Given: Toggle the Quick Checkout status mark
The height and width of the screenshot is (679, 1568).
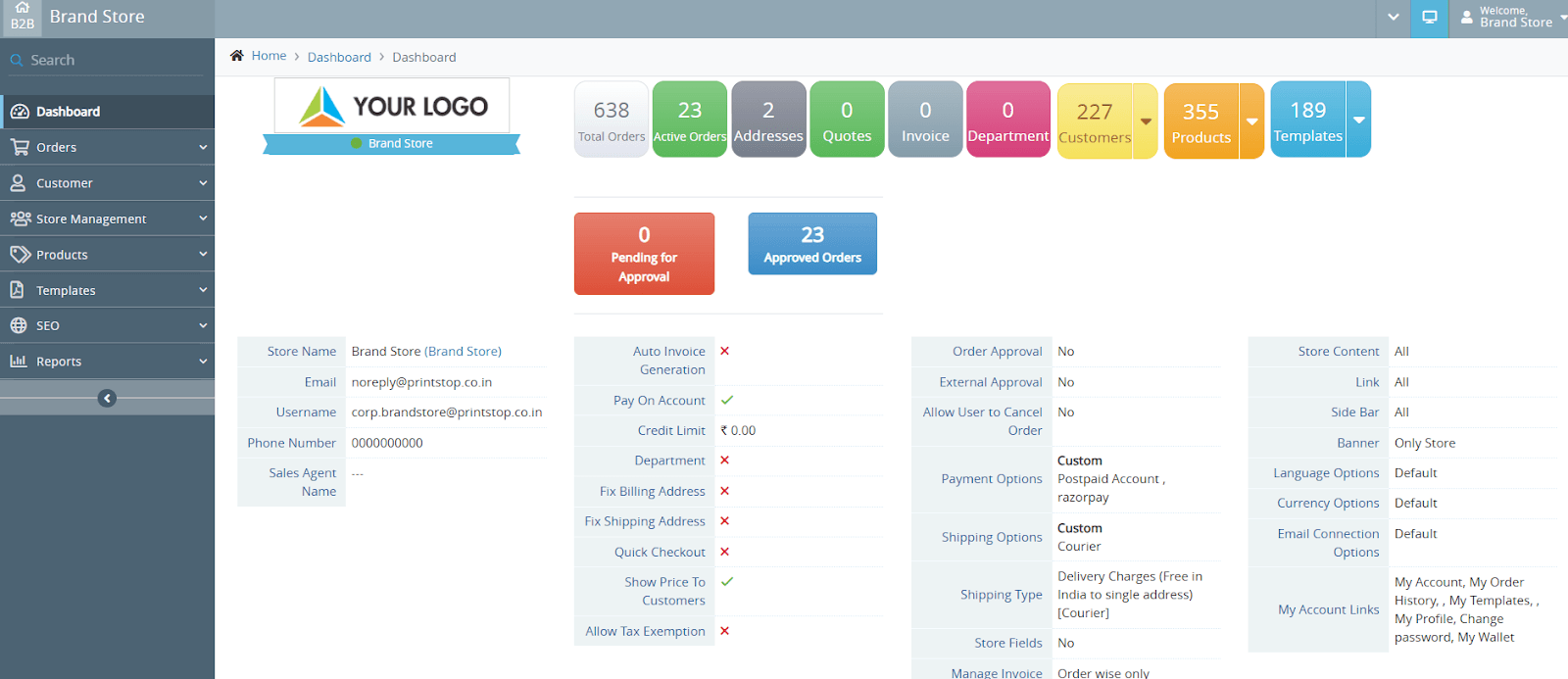Looking at the screenshot, I should coord(725,552).
